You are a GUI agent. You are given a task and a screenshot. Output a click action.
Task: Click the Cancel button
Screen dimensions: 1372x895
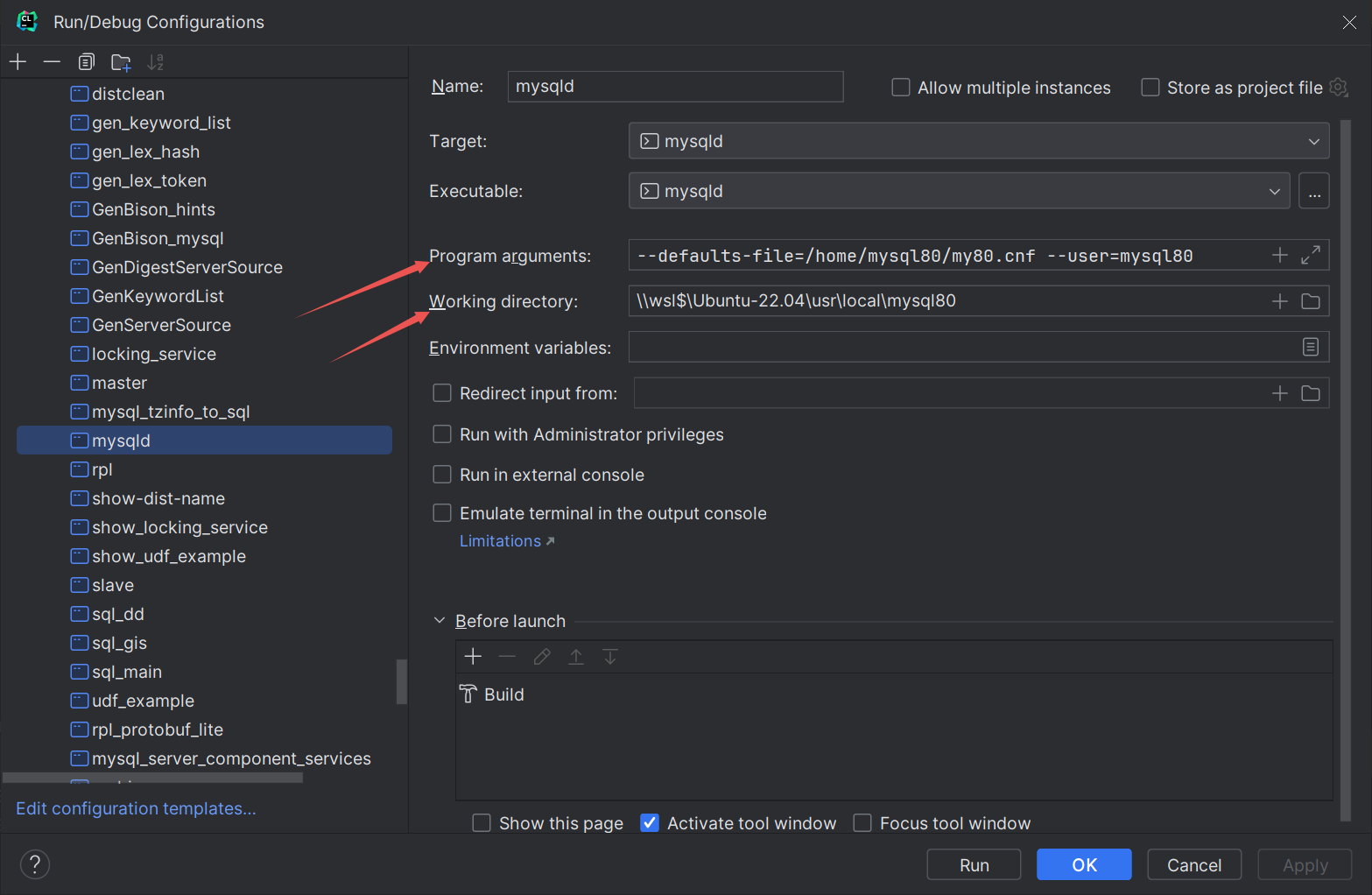(x=1194, y=865)
